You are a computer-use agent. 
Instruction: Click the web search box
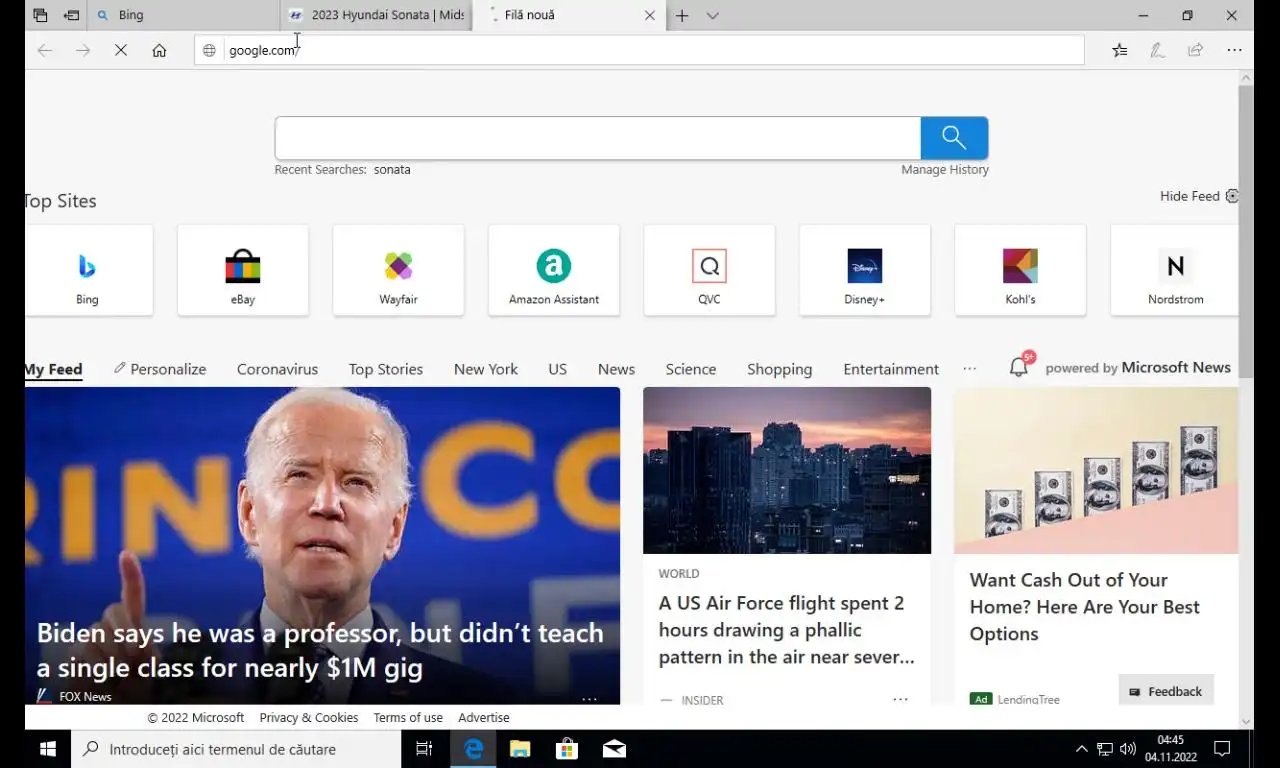598,138
